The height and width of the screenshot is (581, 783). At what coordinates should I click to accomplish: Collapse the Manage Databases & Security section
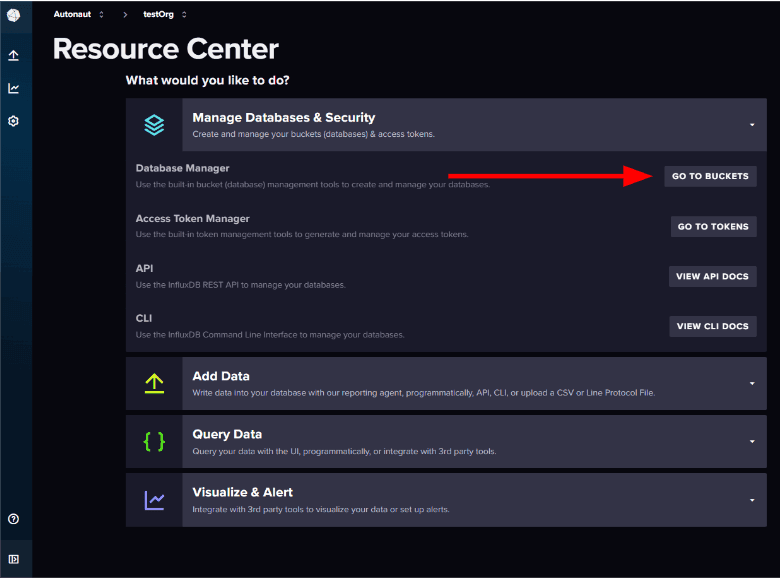[751, 125]
